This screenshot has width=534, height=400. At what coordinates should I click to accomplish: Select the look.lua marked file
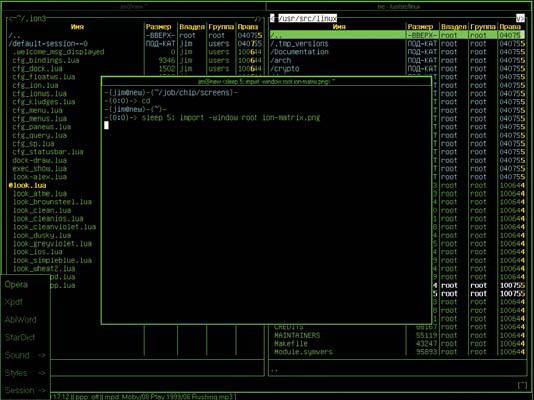28,186
